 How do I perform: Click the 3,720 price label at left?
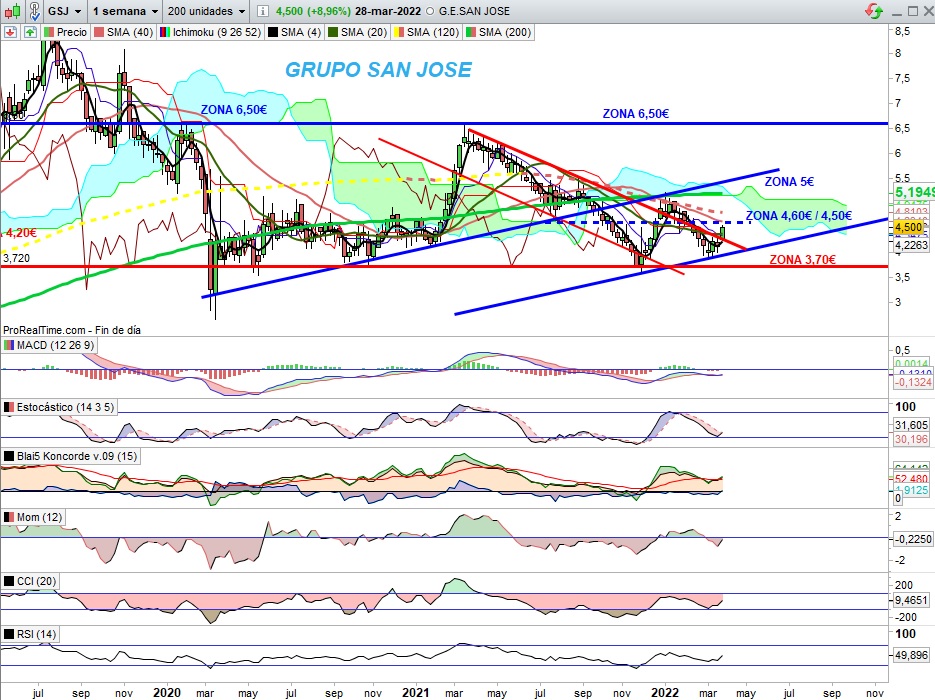(16, 258)
